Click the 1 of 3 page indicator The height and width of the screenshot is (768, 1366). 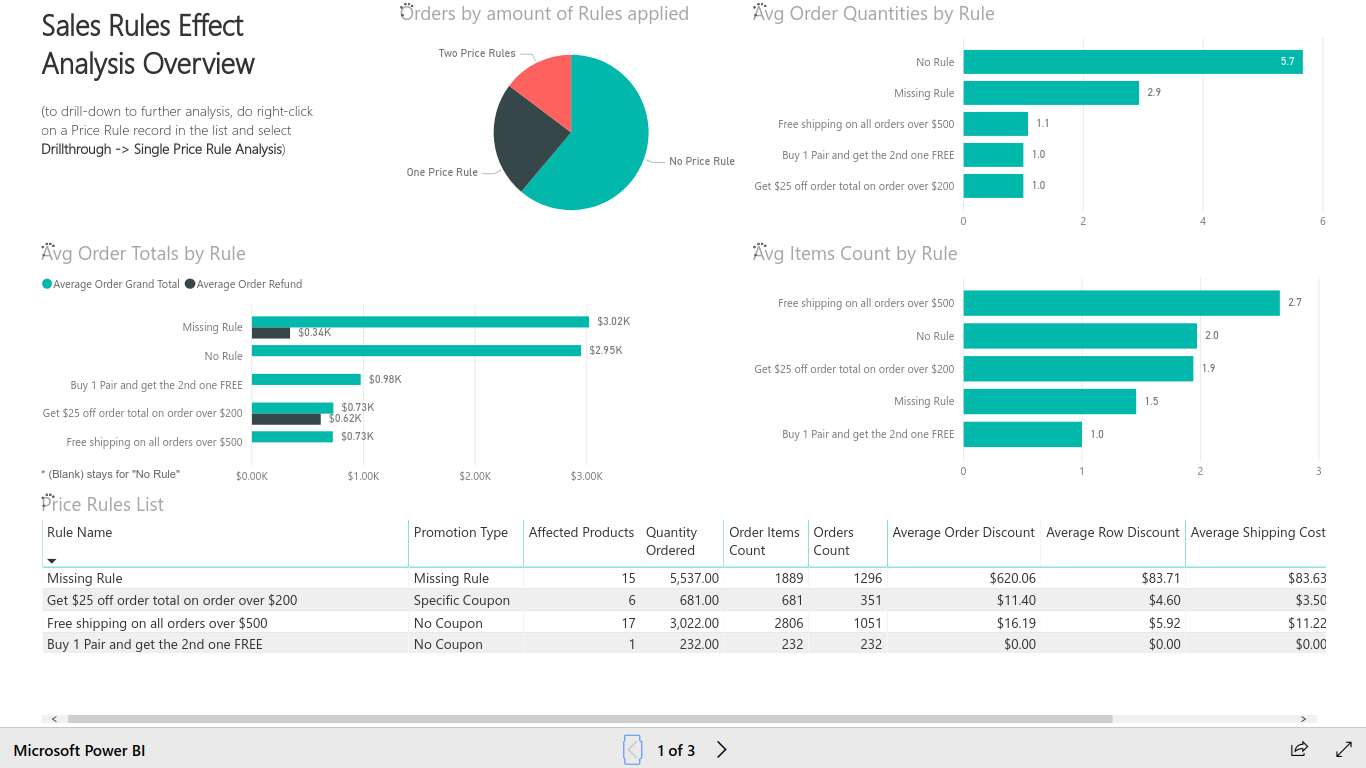pyautogui.click(x=676, y=749)
